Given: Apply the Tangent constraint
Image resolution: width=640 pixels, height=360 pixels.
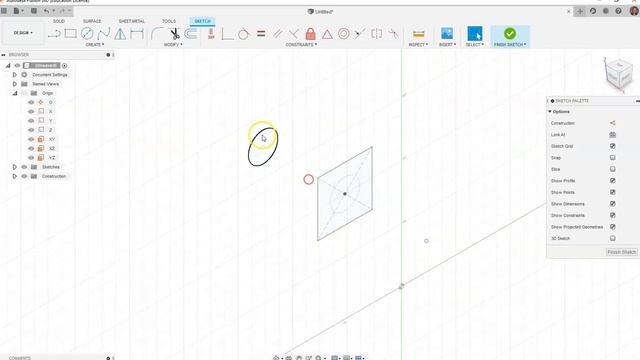Looking at the screenshot, I should (x=244, y=33).
